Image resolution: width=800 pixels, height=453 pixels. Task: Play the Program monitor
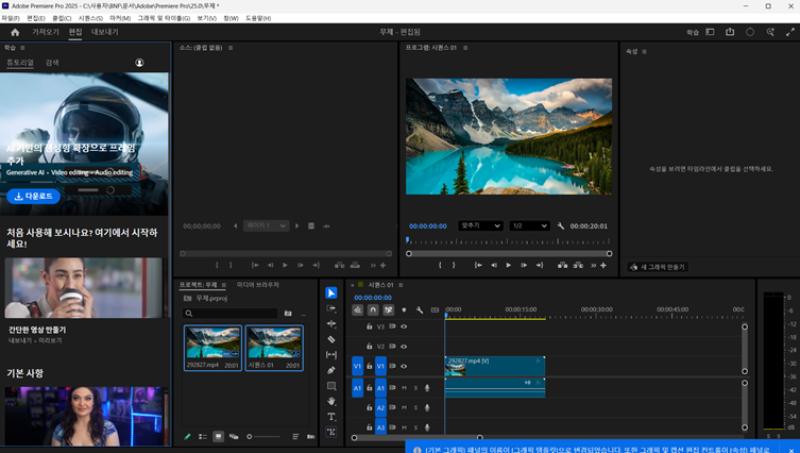[508, 265]
